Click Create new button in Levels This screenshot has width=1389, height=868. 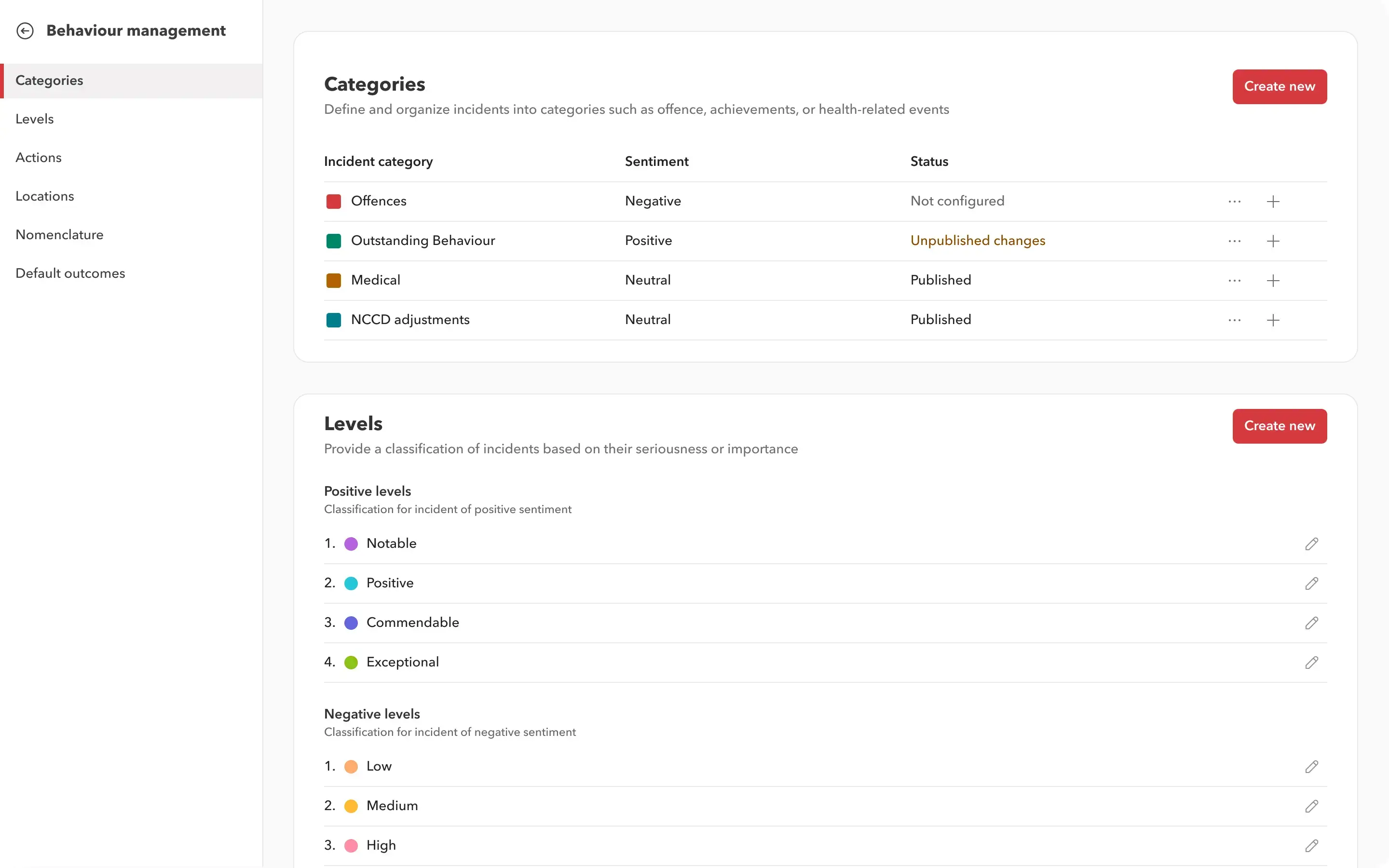pyautogui.click(x=1280, y=426)
